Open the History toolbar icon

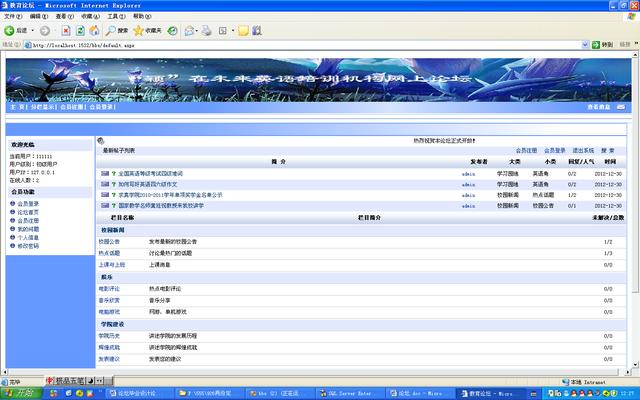pyautogui.click(x=173, y=31)
